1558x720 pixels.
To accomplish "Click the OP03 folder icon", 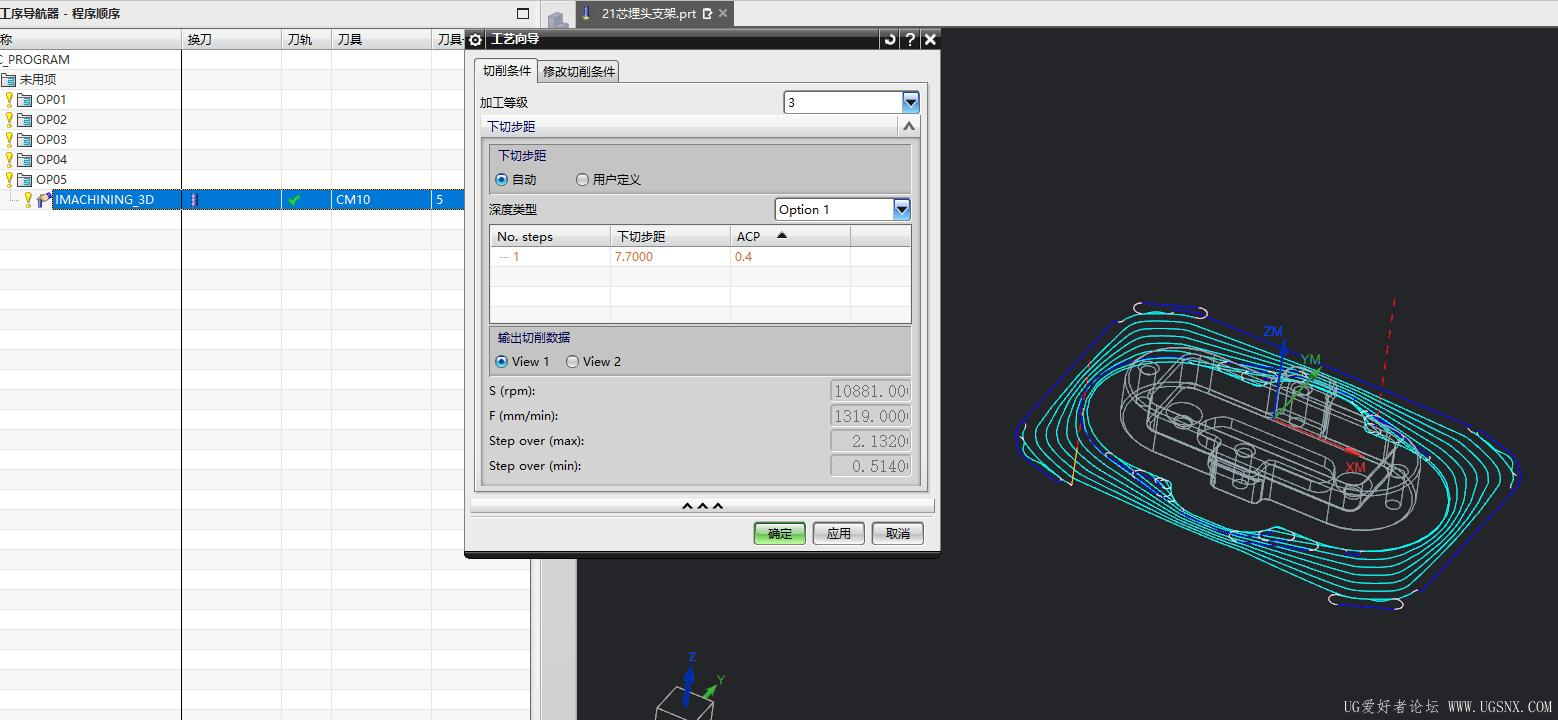I will tap(25, 140).
